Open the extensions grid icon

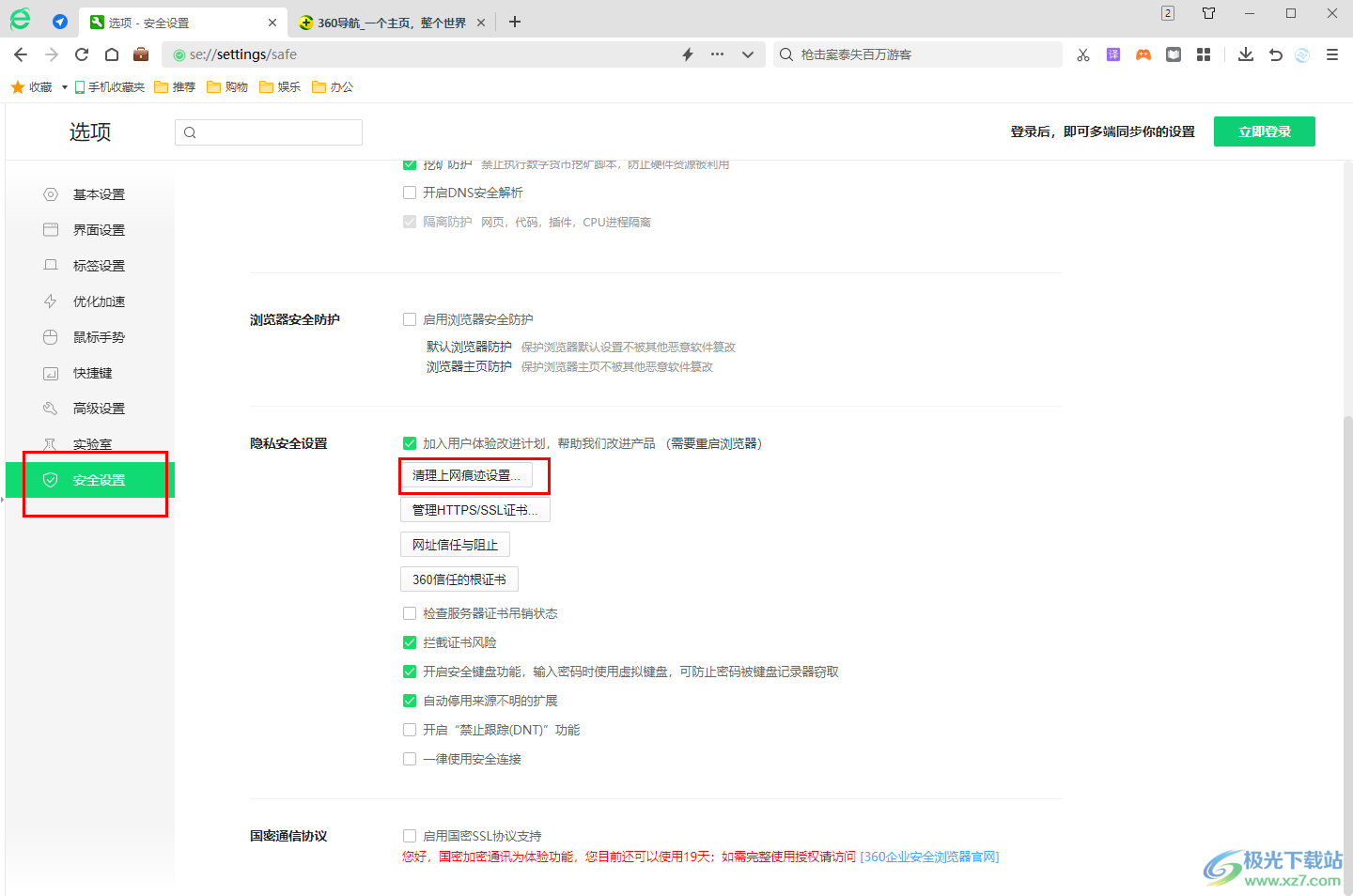tap(1204, 54)
